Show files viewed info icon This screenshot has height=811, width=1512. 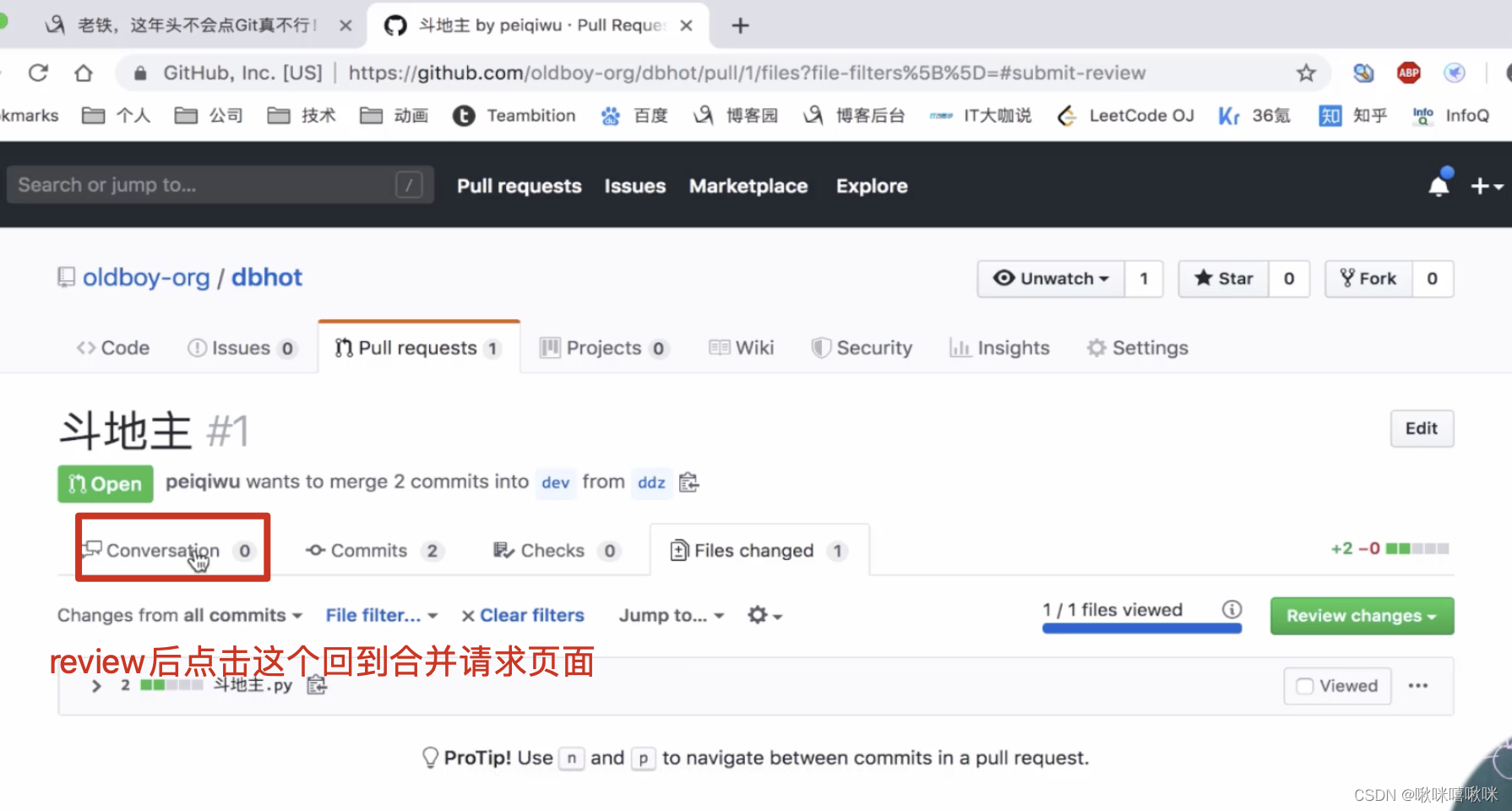[x=1232, y=609]
